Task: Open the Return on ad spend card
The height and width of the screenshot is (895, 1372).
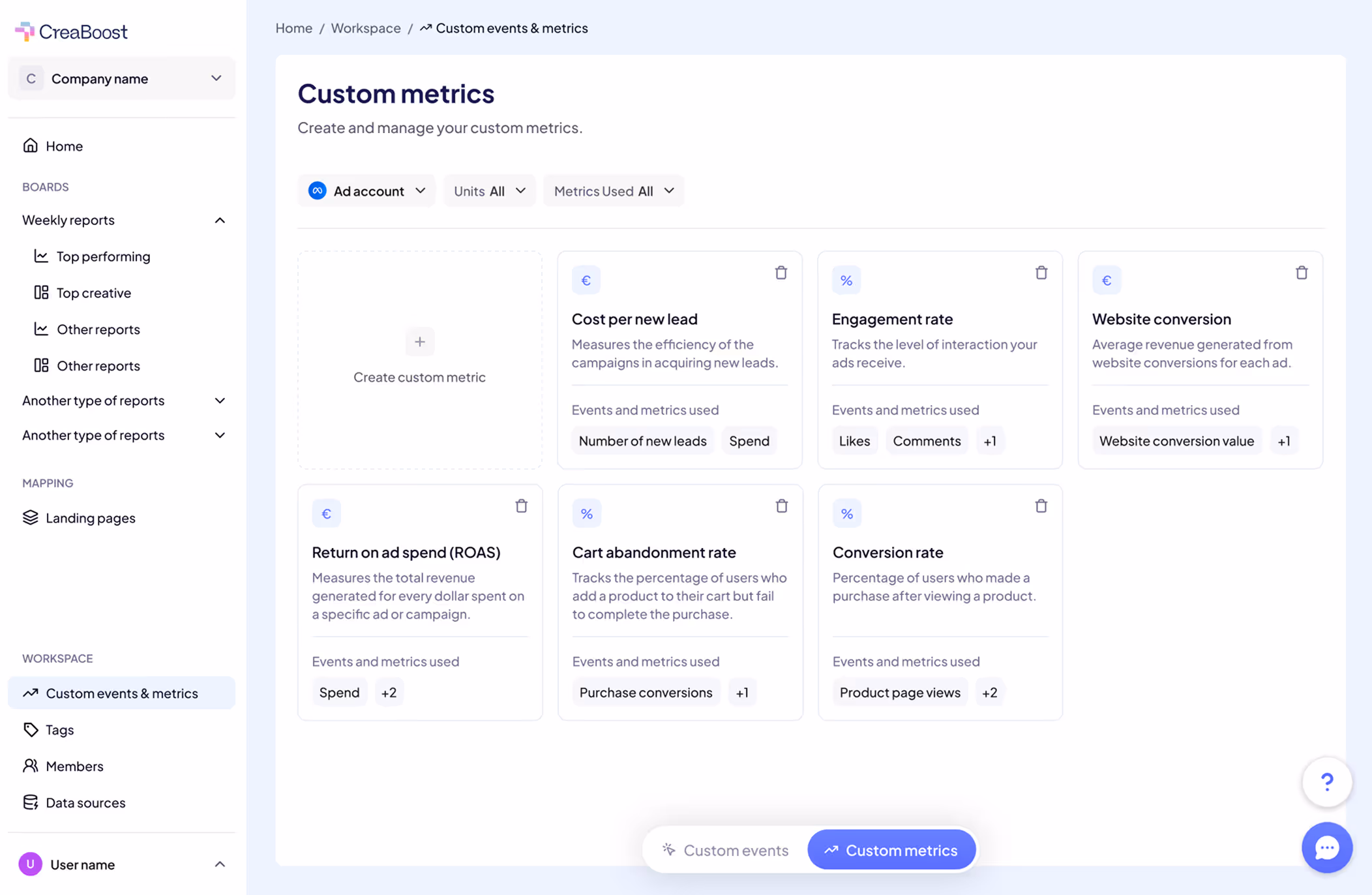Action: 406,552
